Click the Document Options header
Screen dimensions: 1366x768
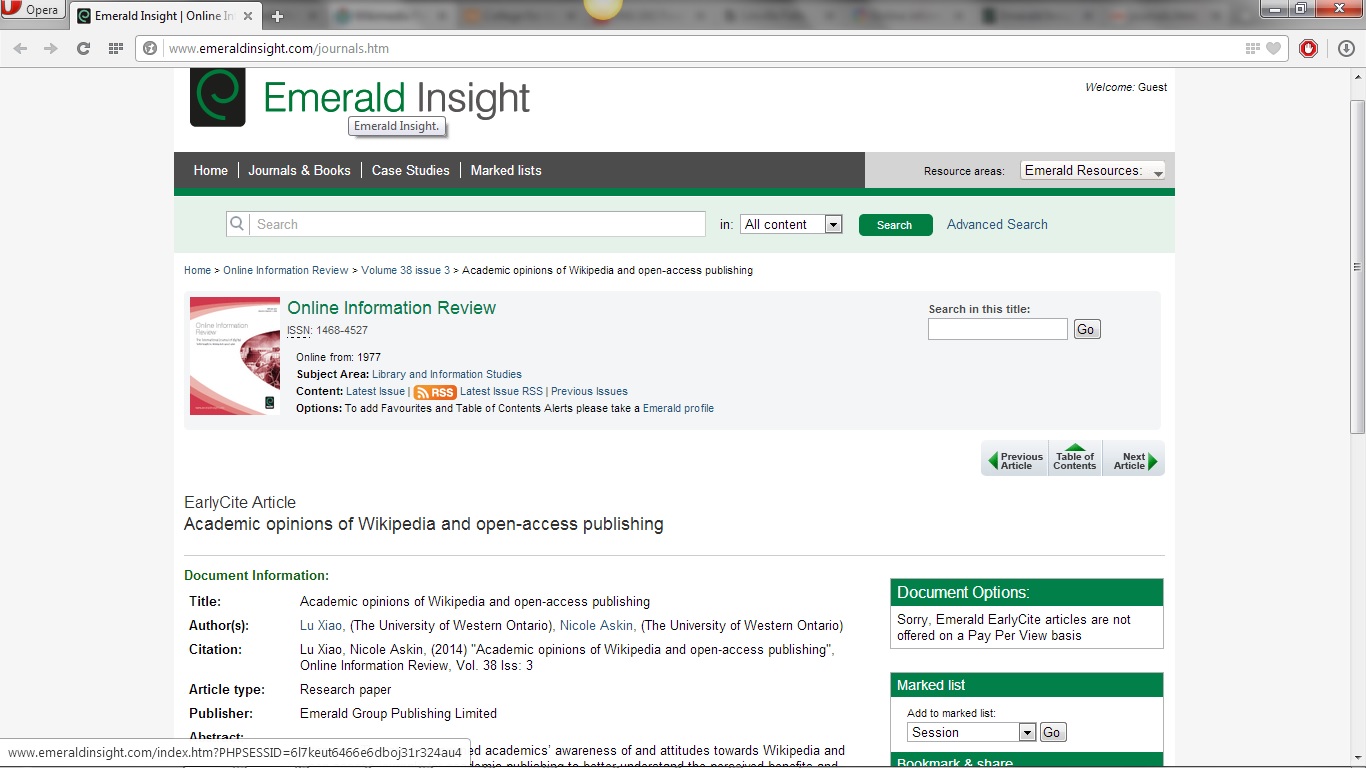[1027, 592]
